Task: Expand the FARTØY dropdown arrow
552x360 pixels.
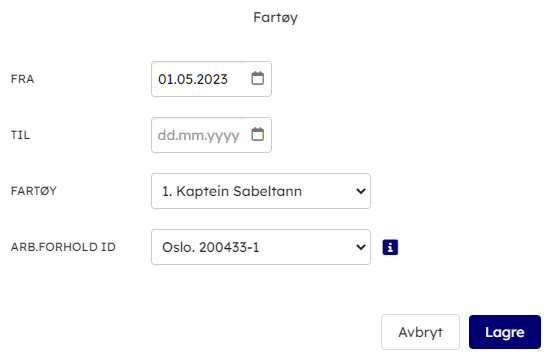Action: [x=360, y=191]
